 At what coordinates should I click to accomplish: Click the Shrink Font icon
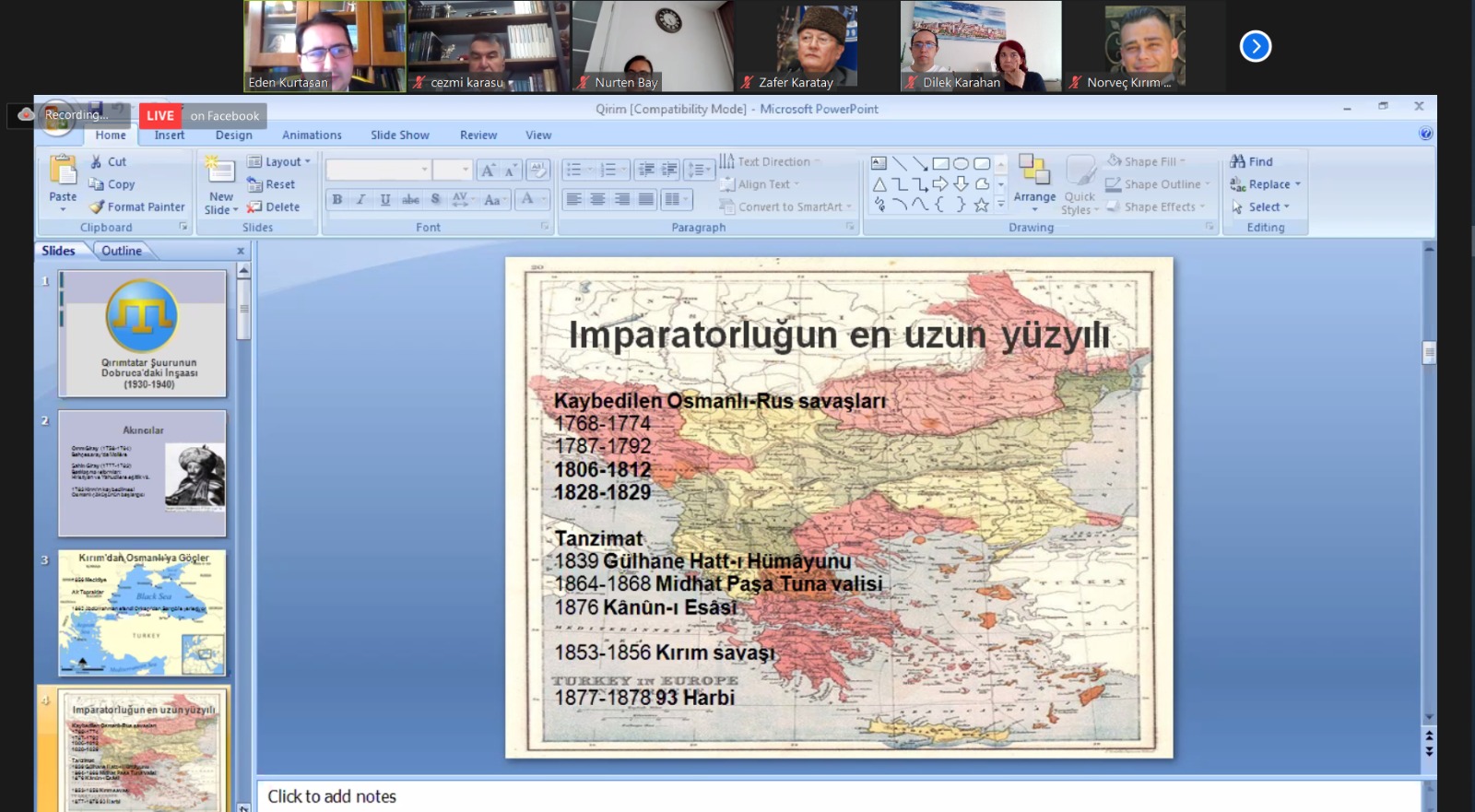[x=510, y=171]
